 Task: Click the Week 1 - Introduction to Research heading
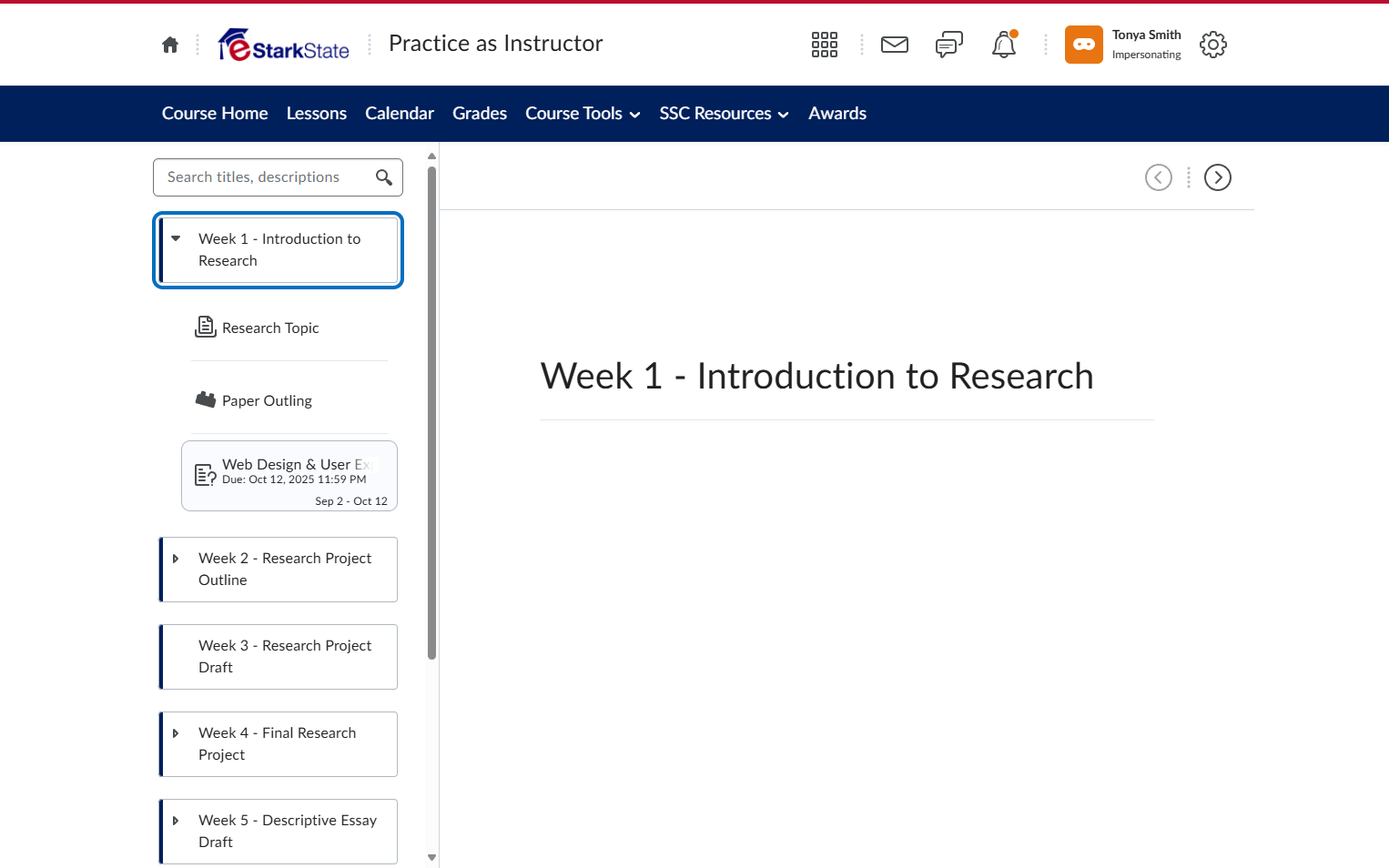point(817,377)
